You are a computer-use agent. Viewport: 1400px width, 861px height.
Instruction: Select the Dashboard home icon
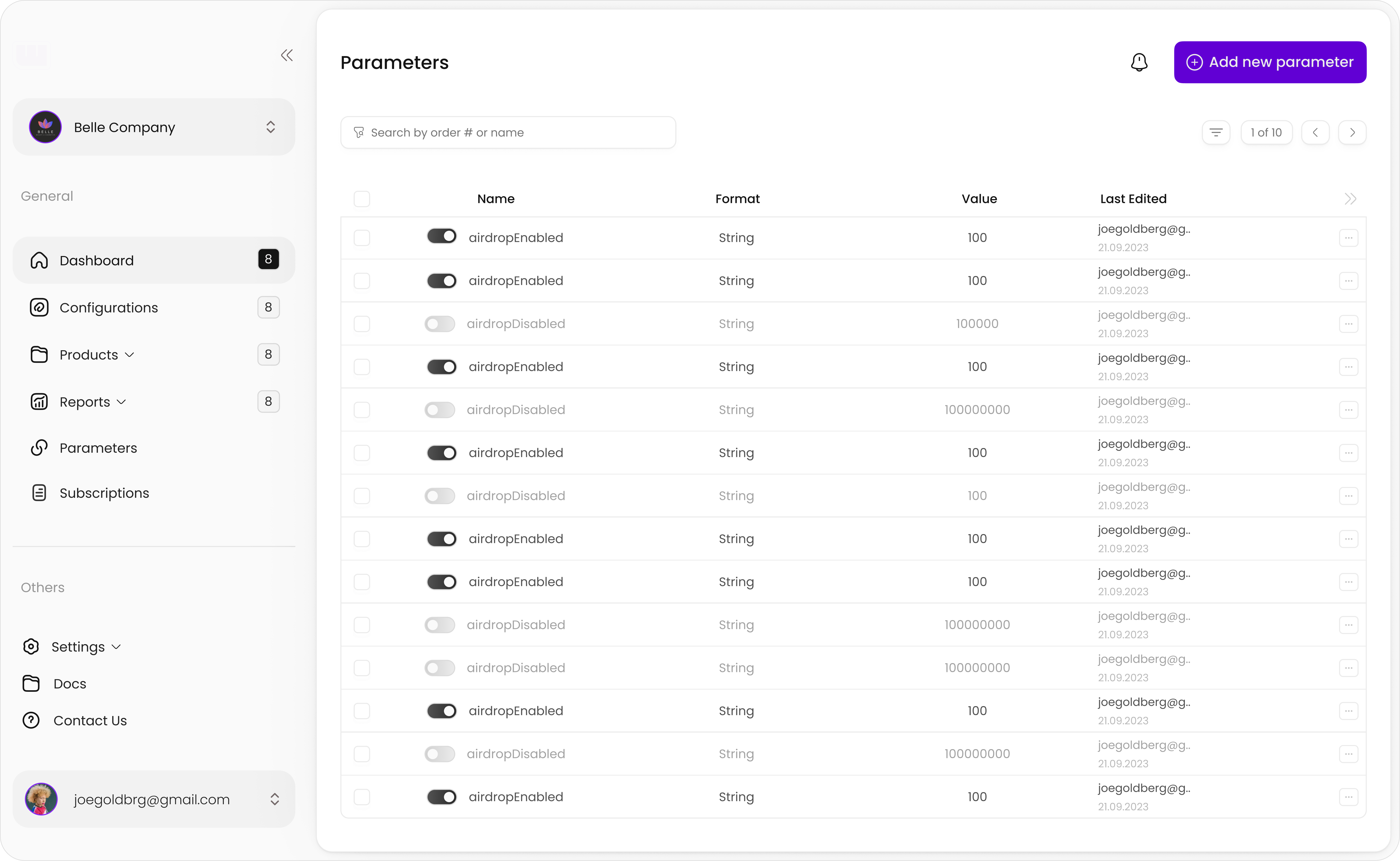point(39,260)
